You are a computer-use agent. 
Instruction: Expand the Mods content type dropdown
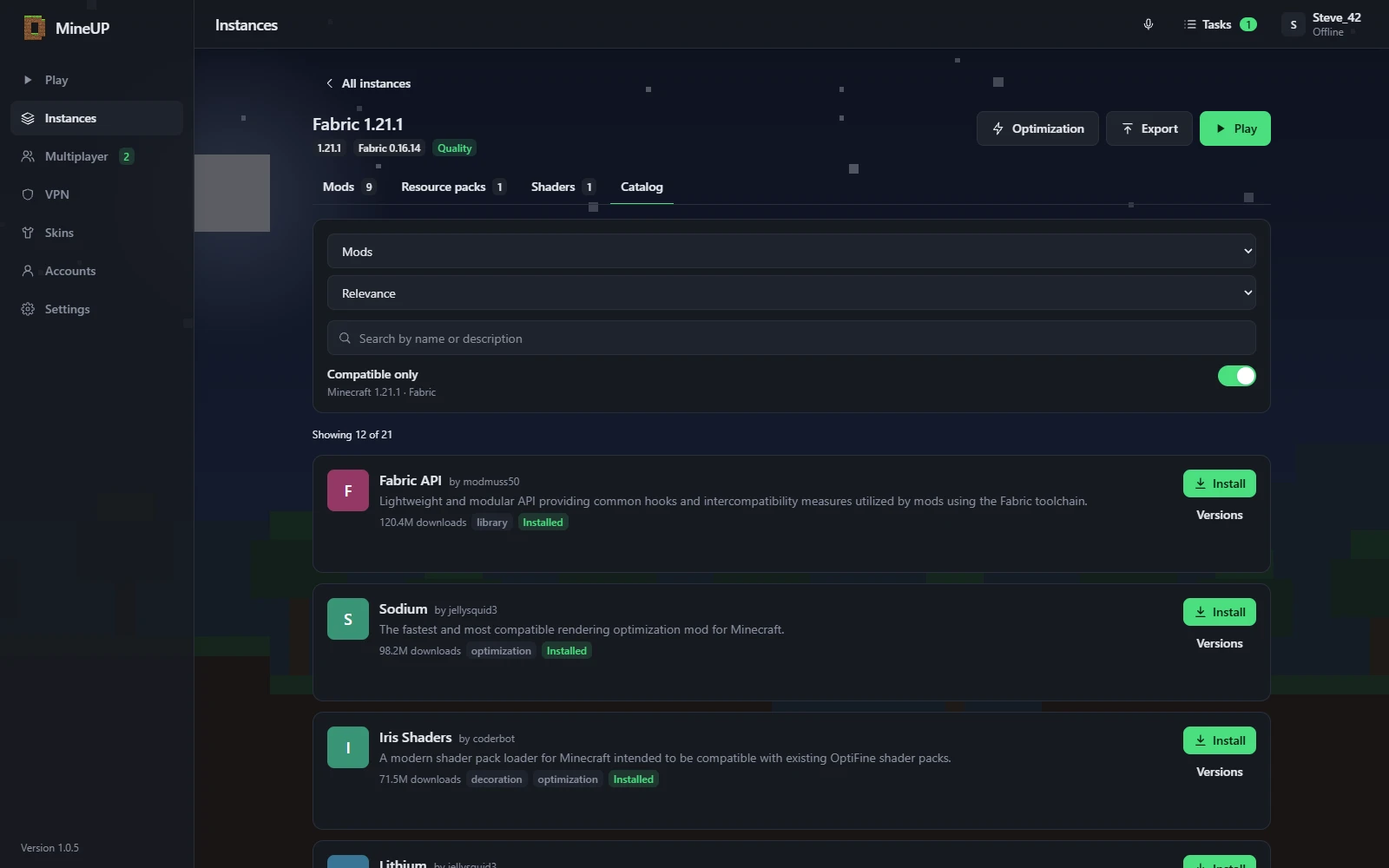click(x=792, y=251)
